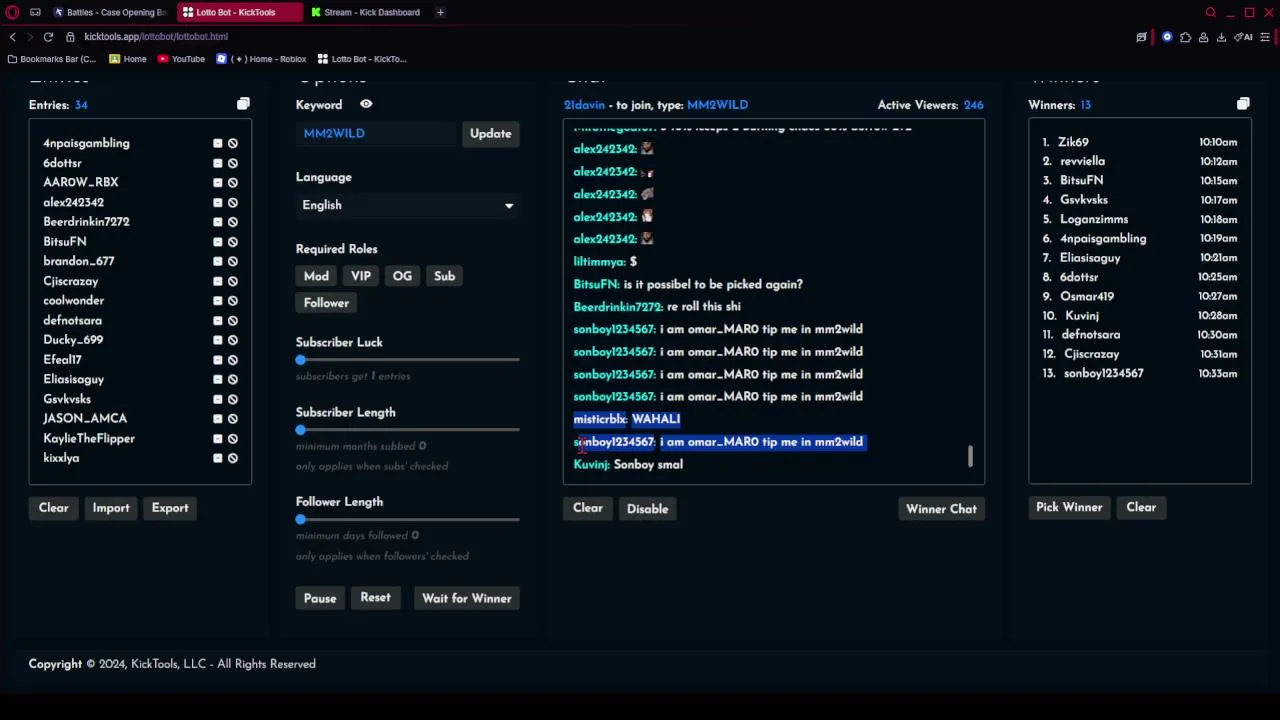Remove 6dottsr entry using minus icon
The image size is (1280, 720).
pos(217,163)
